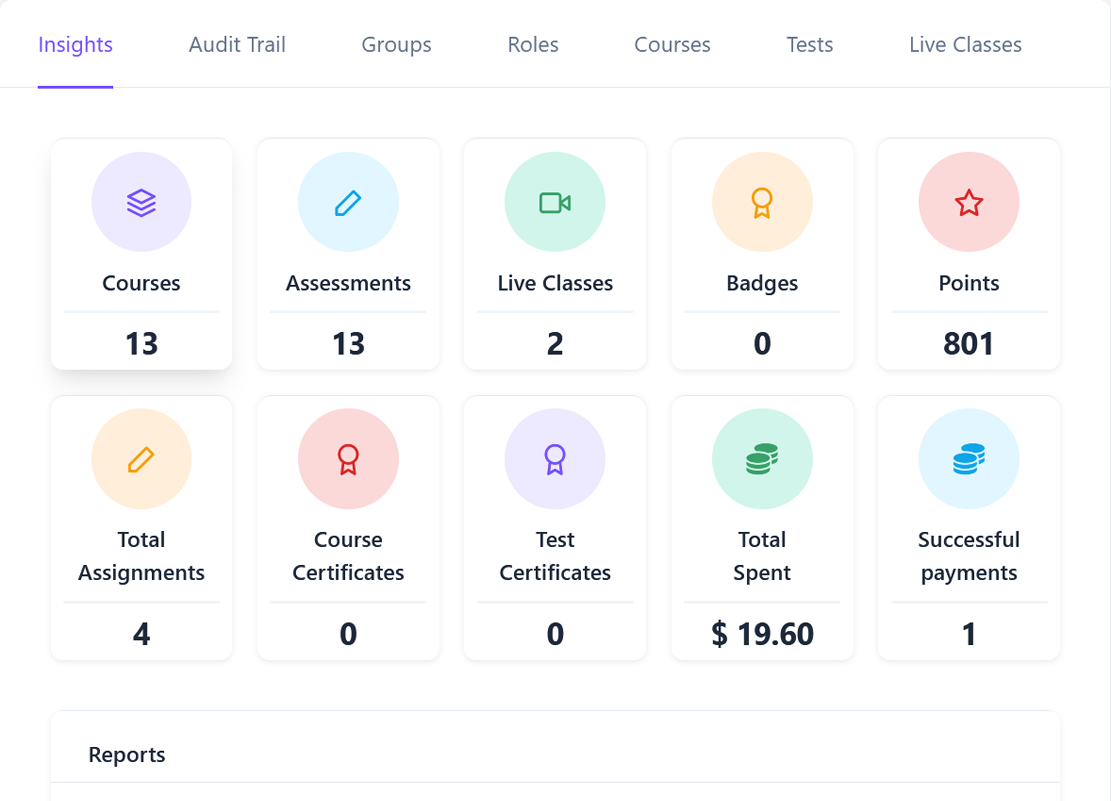Viewport: 1111px width, 801px height.
Task: Click the Points count value 801
Action: point(968,344)
